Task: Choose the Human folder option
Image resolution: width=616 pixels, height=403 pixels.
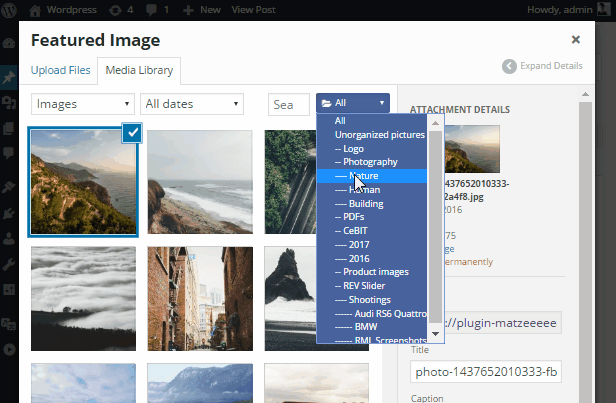Action: click(372, 190)
